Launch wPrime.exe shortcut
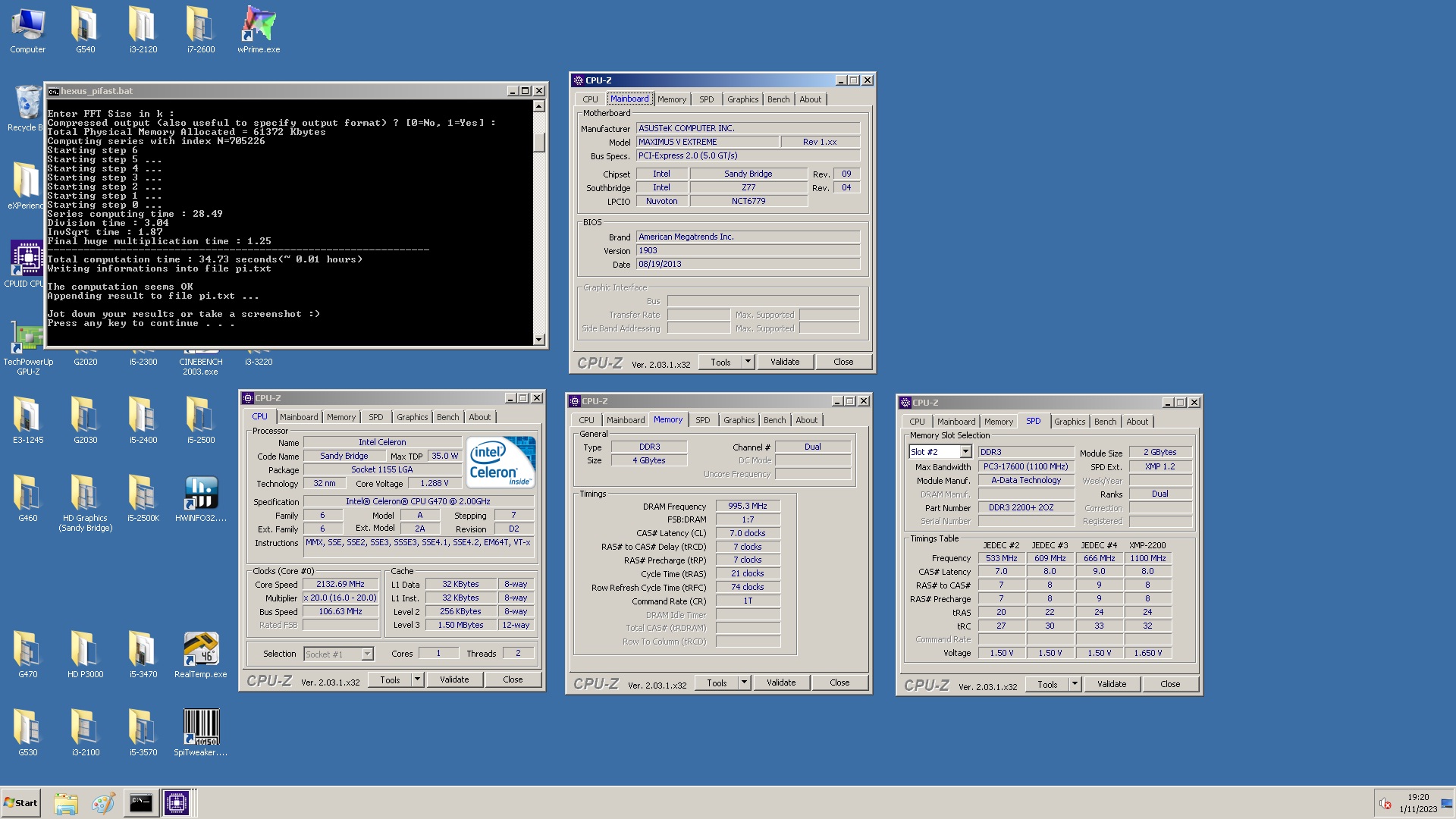Screen dimensions: 1456x819 pos(259,30)
